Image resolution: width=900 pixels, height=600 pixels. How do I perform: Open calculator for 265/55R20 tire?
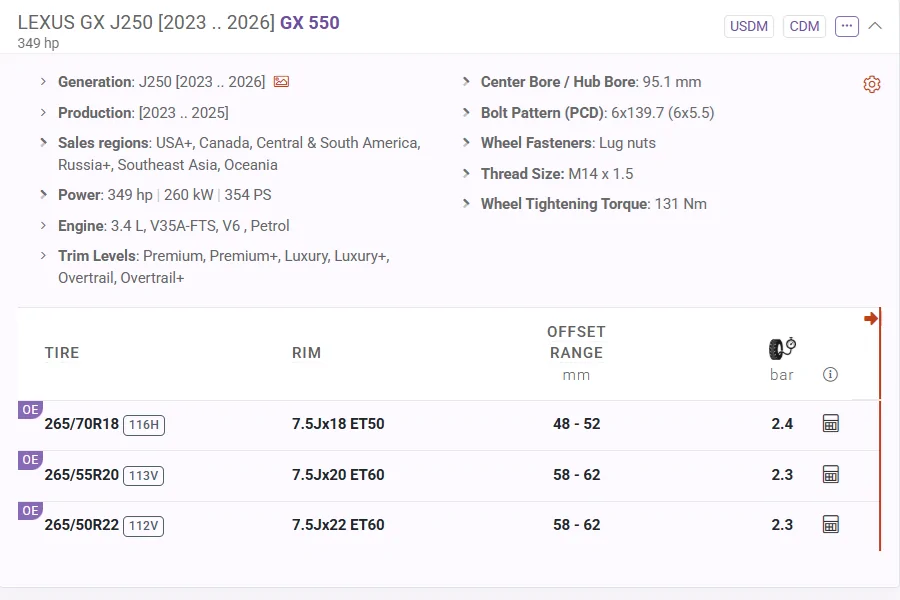(830, 474)
